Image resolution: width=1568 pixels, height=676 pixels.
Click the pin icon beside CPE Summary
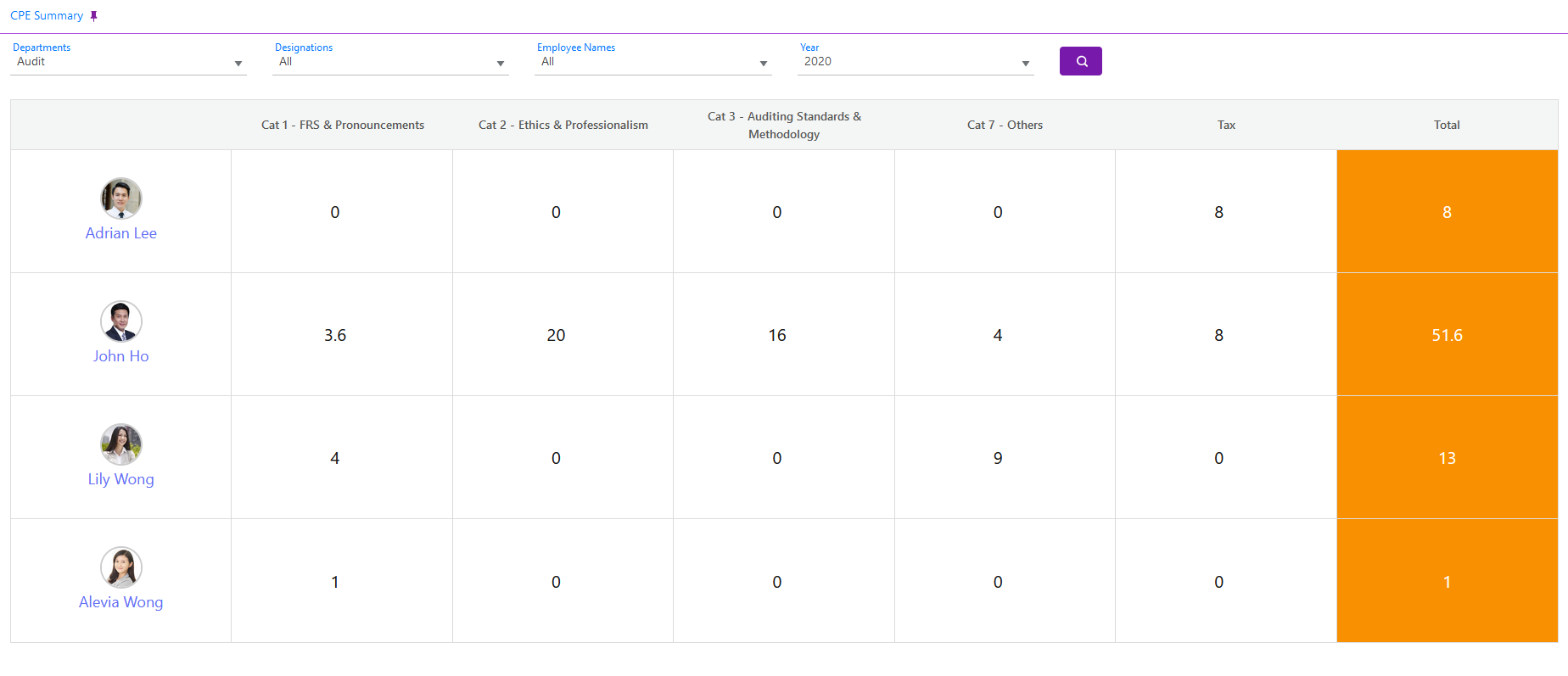click(x=94, y=16)
